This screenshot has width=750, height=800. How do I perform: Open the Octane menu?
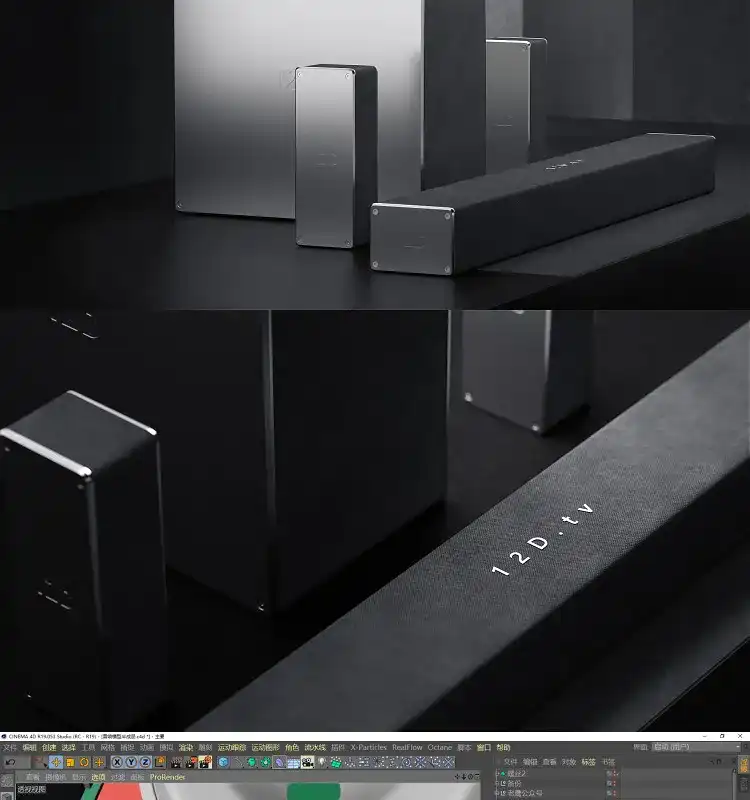pos(440,747)
